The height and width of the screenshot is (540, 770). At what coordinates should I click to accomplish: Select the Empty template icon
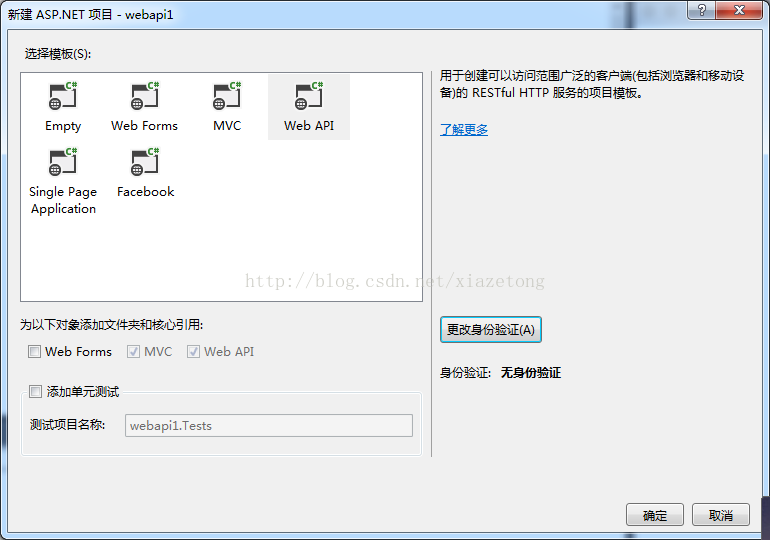click(x=63, y=96)
